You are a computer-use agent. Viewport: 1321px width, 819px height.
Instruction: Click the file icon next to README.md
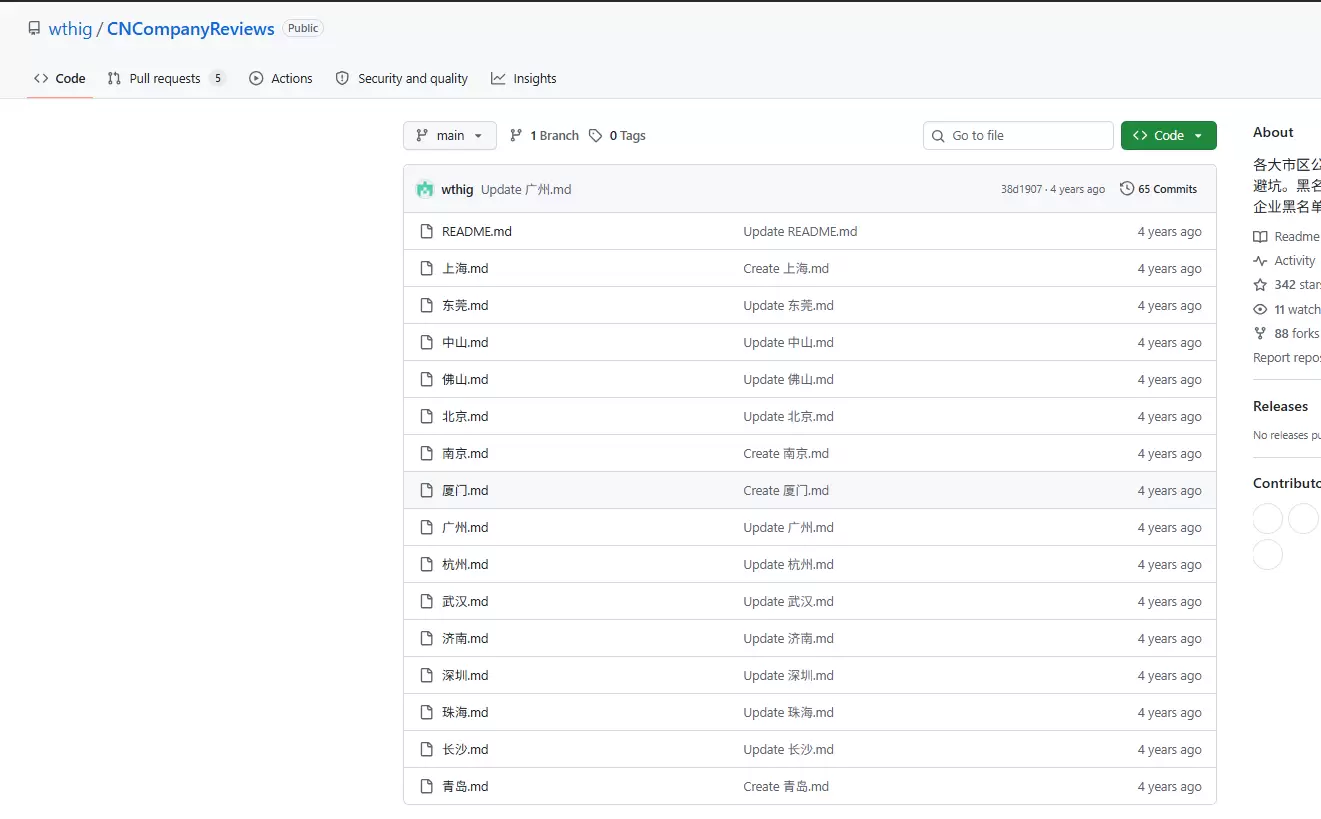426,232
